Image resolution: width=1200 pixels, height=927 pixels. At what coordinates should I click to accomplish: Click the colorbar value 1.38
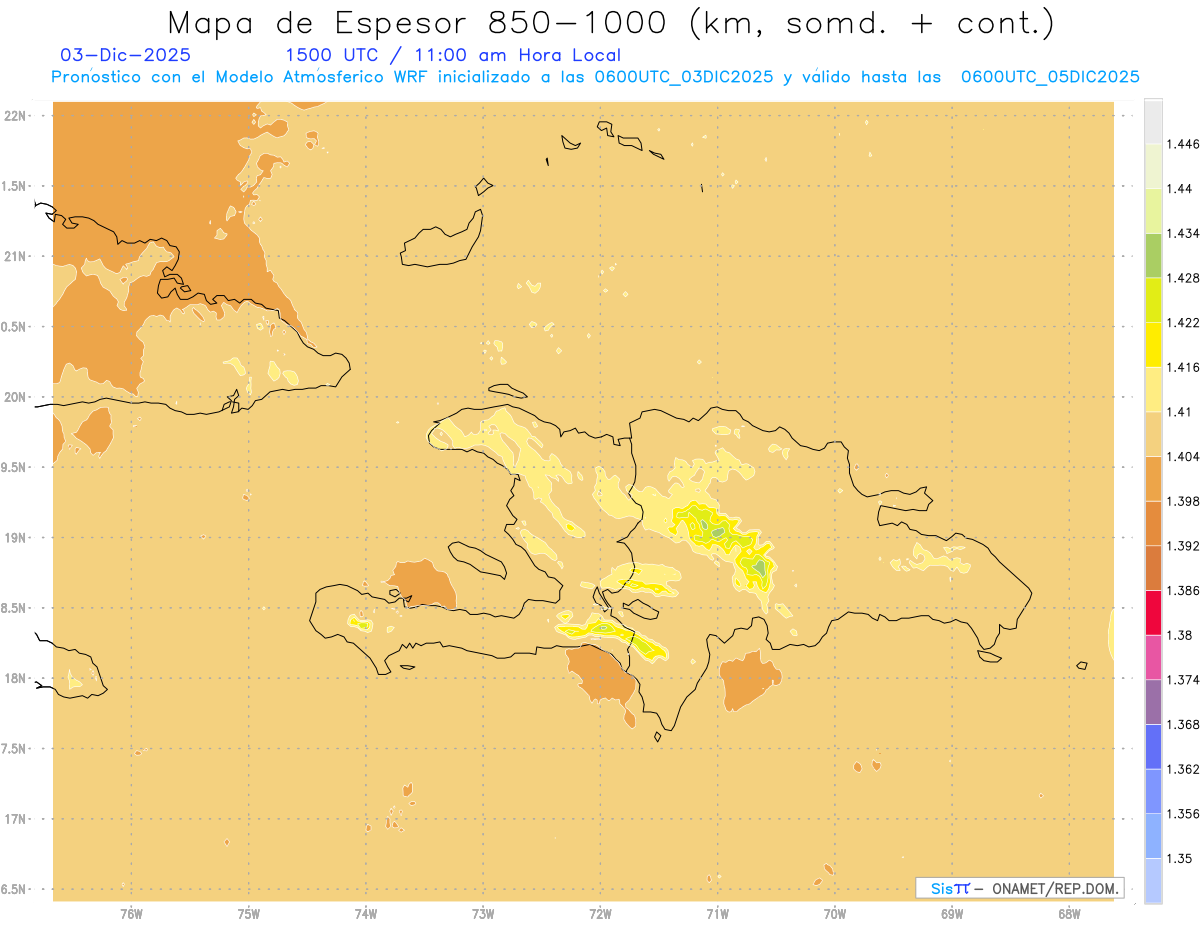tap(1180, 635)
